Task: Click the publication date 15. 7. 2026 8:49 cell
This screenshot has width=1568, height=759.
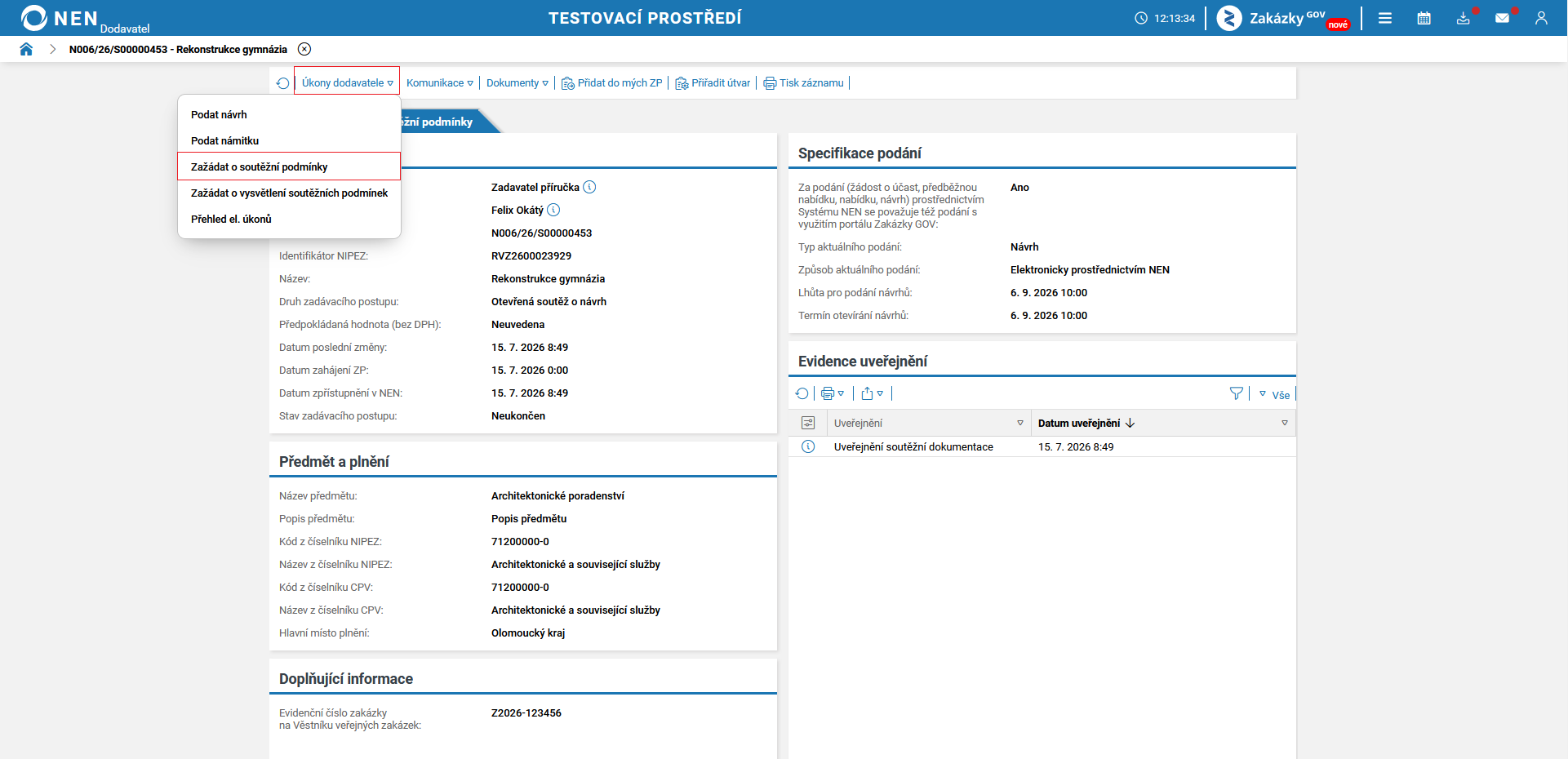Action: [1076, 446]
